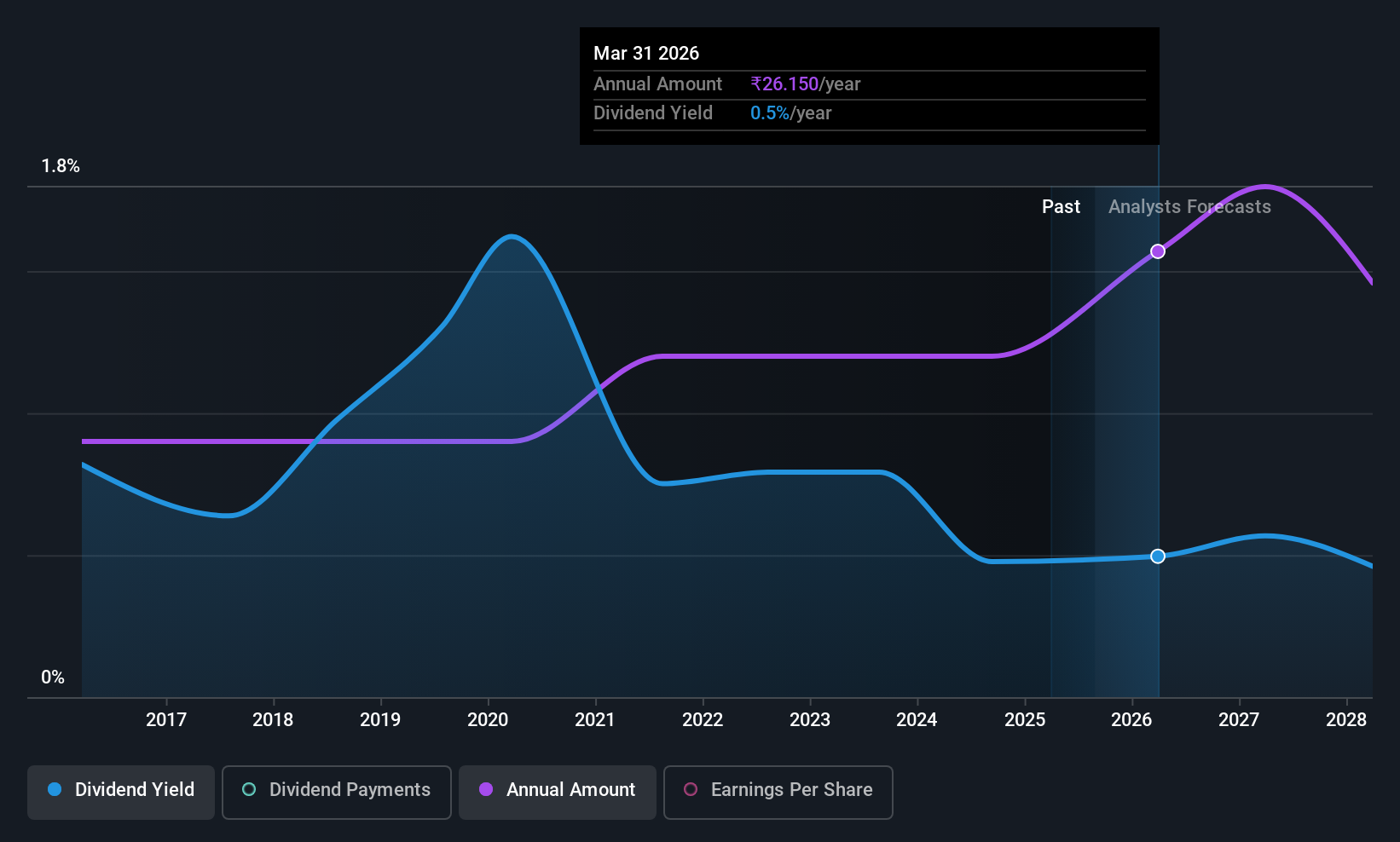Click the 2017 x-axis year label

pyautogui.click(x=166, y=720)
